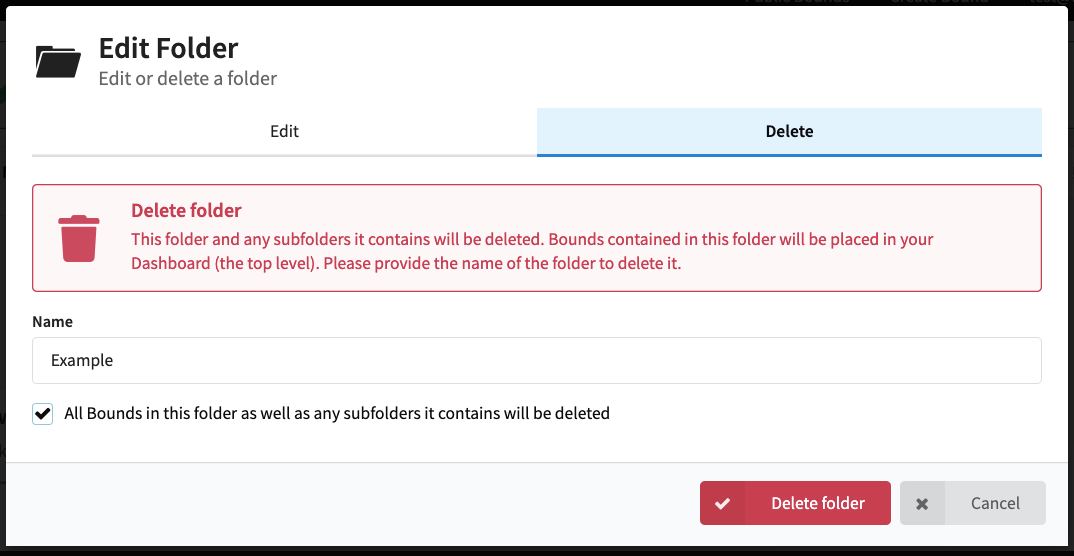This screenshot has width=1074, height=556.
Task: Confirm with the Delete folder button
Action: pos(795,503)
